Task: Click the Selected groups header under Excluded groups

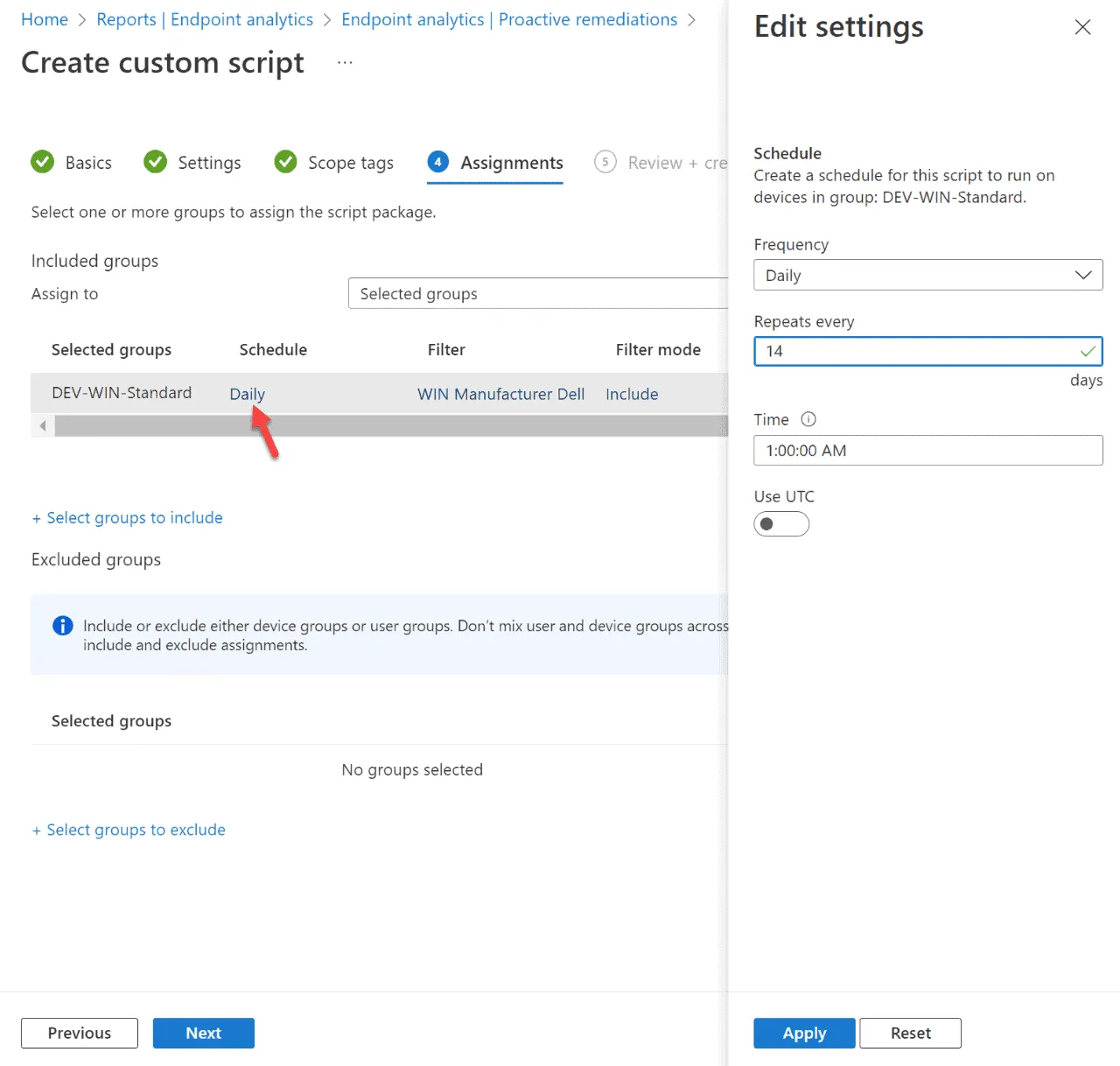Action: (x=111, y=720)
